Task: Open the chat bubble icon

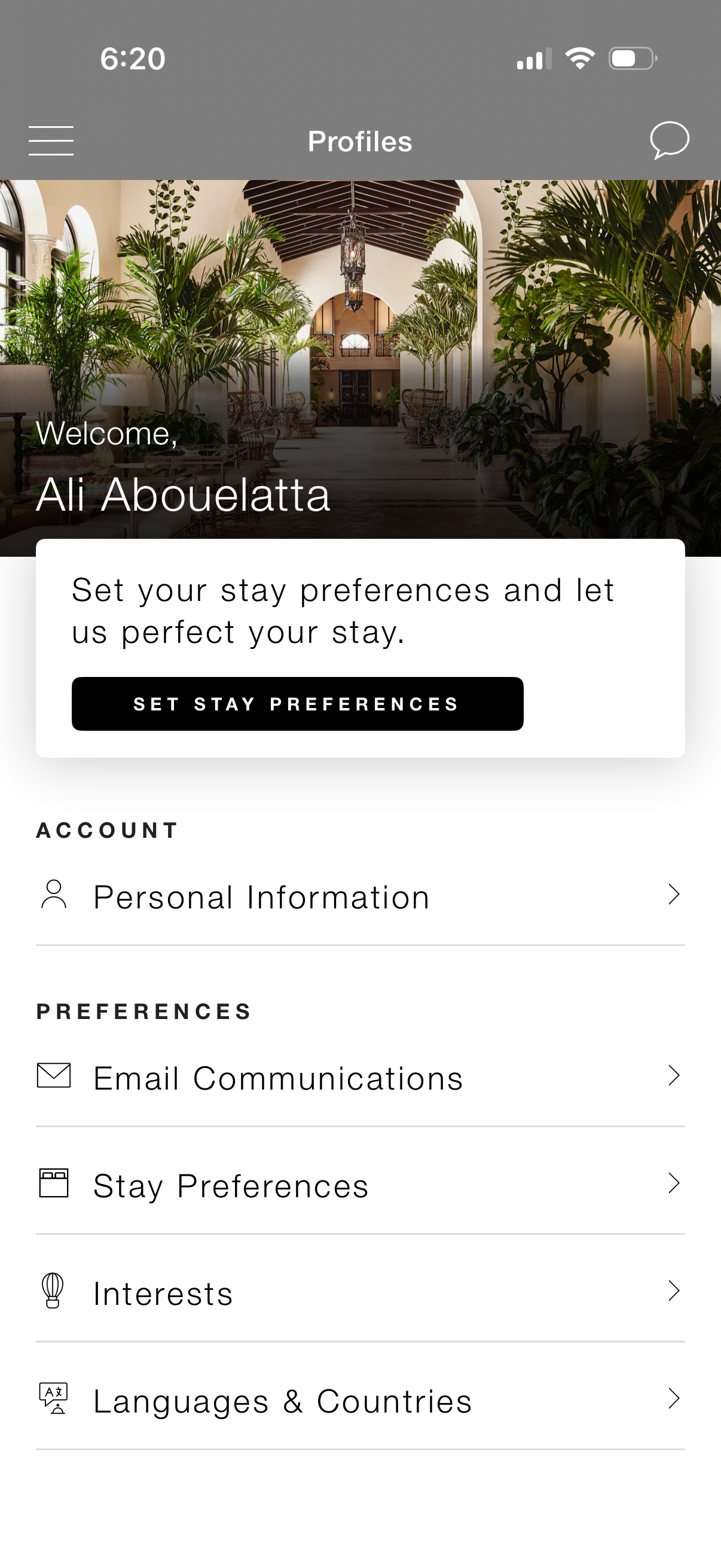Action: pyautogui.click(x=669, y=140)
